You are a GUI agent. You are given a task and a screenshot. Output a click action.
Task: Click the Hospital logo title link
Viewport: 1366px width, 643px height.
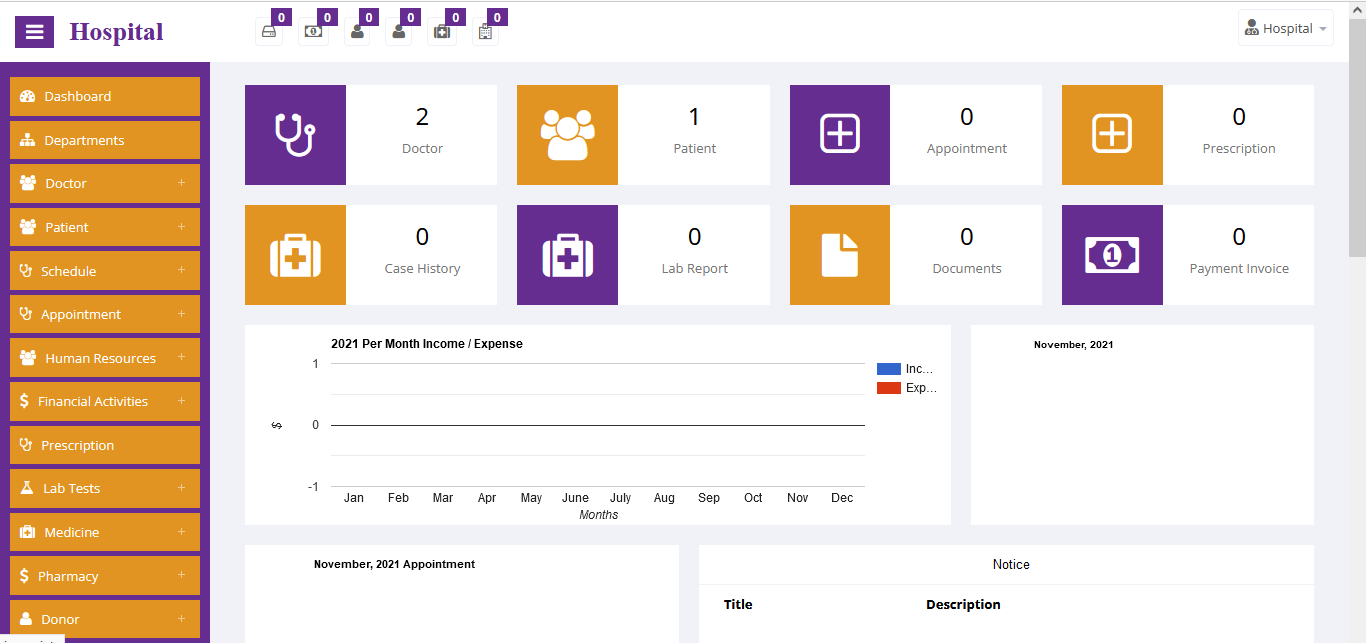coord(116,32)
